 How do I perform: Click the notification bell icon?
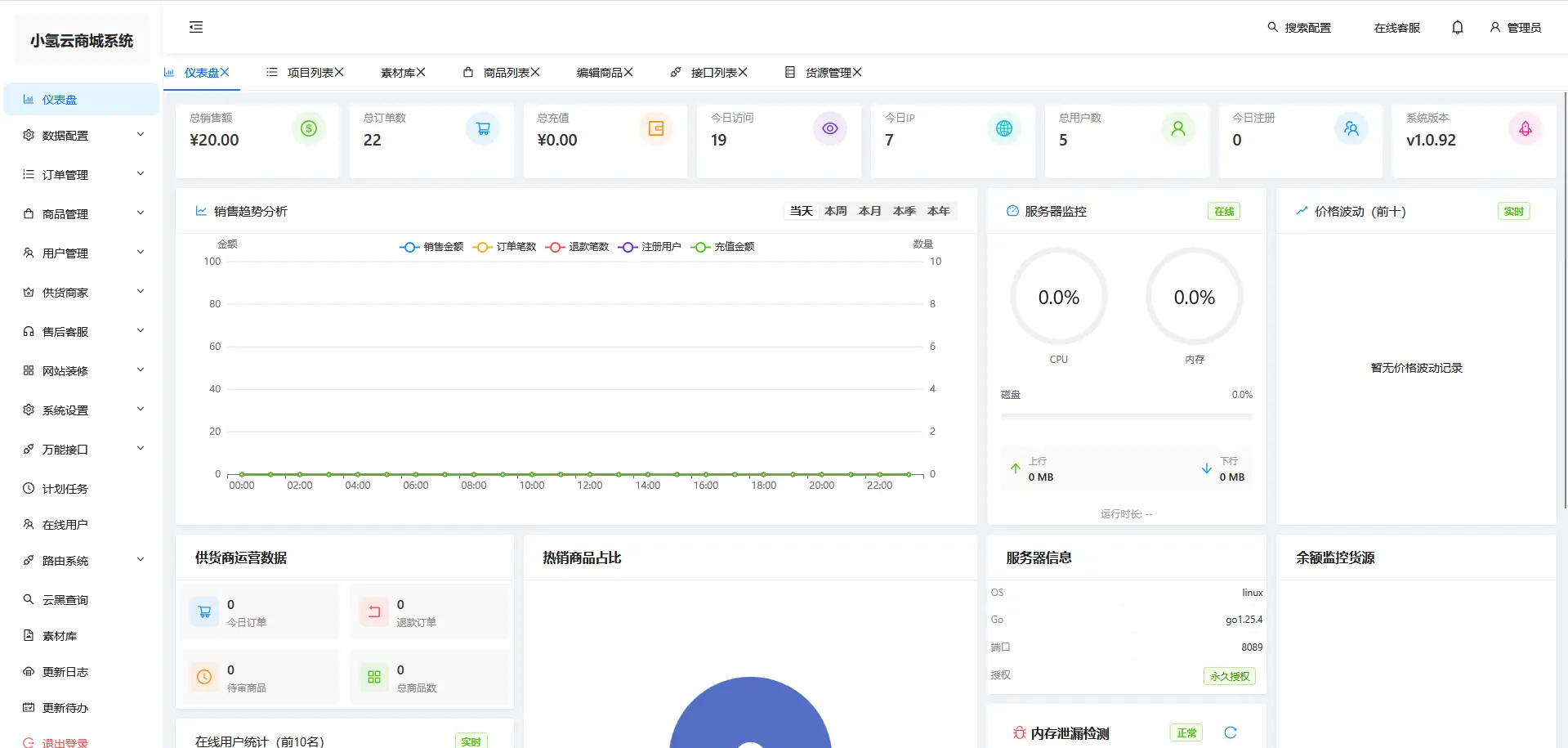coord(1458,27)
